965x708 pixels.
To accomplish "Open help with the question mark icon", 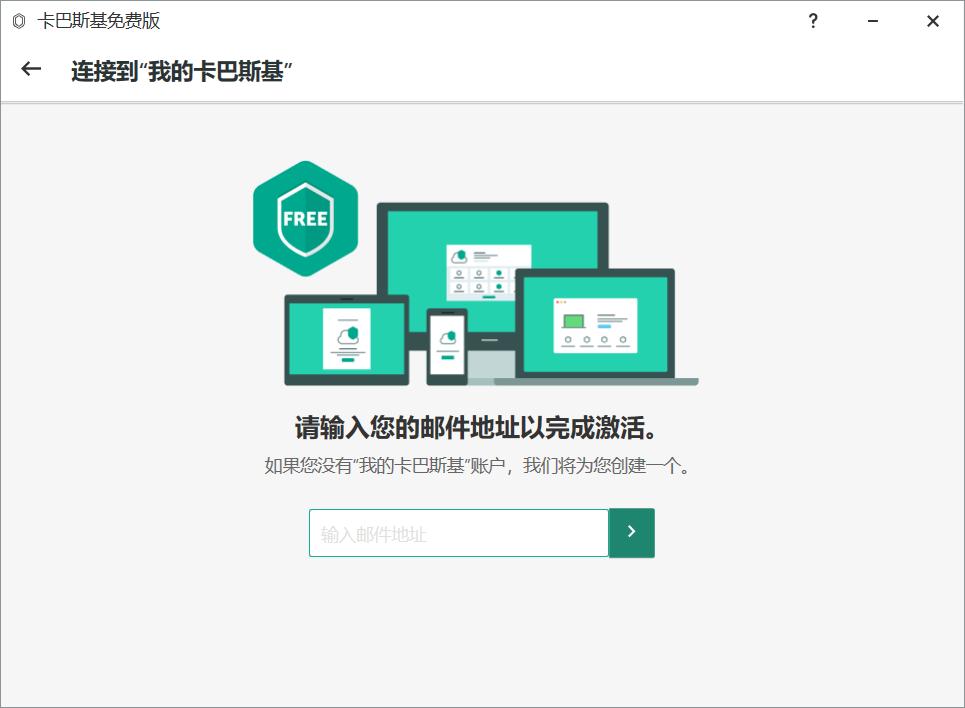I will pos(813,21).
